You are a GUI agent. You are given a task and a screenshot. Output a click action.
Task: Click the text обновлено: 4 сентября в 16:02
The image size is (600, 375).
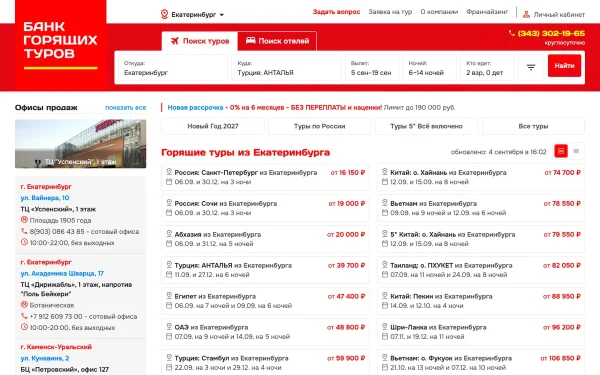point(498,152)
